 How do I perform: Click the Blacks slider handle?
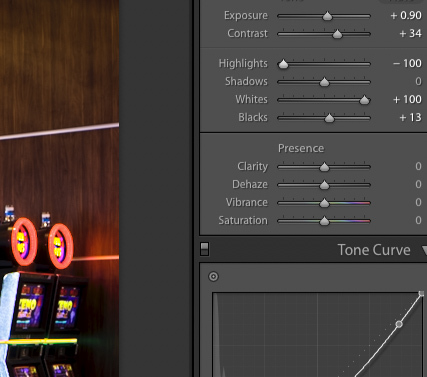click(x=329, y=118)
